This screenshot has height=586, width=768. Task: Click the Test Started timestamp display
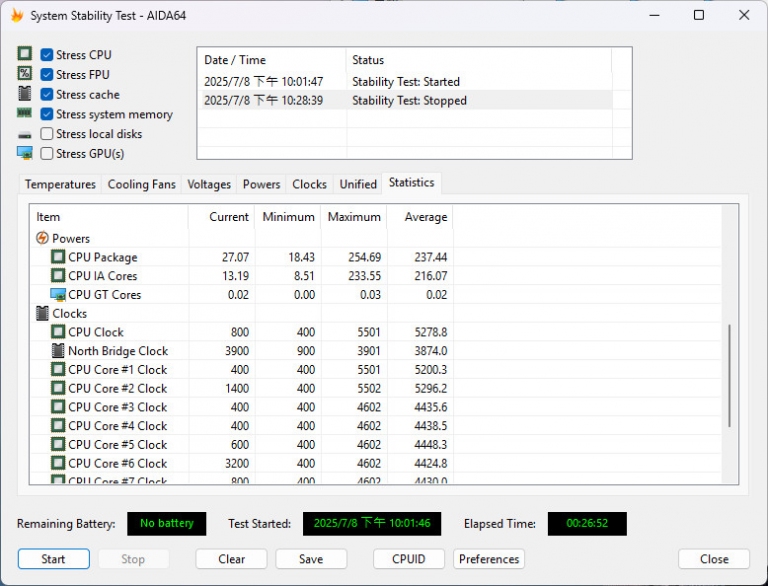point(372,523)
